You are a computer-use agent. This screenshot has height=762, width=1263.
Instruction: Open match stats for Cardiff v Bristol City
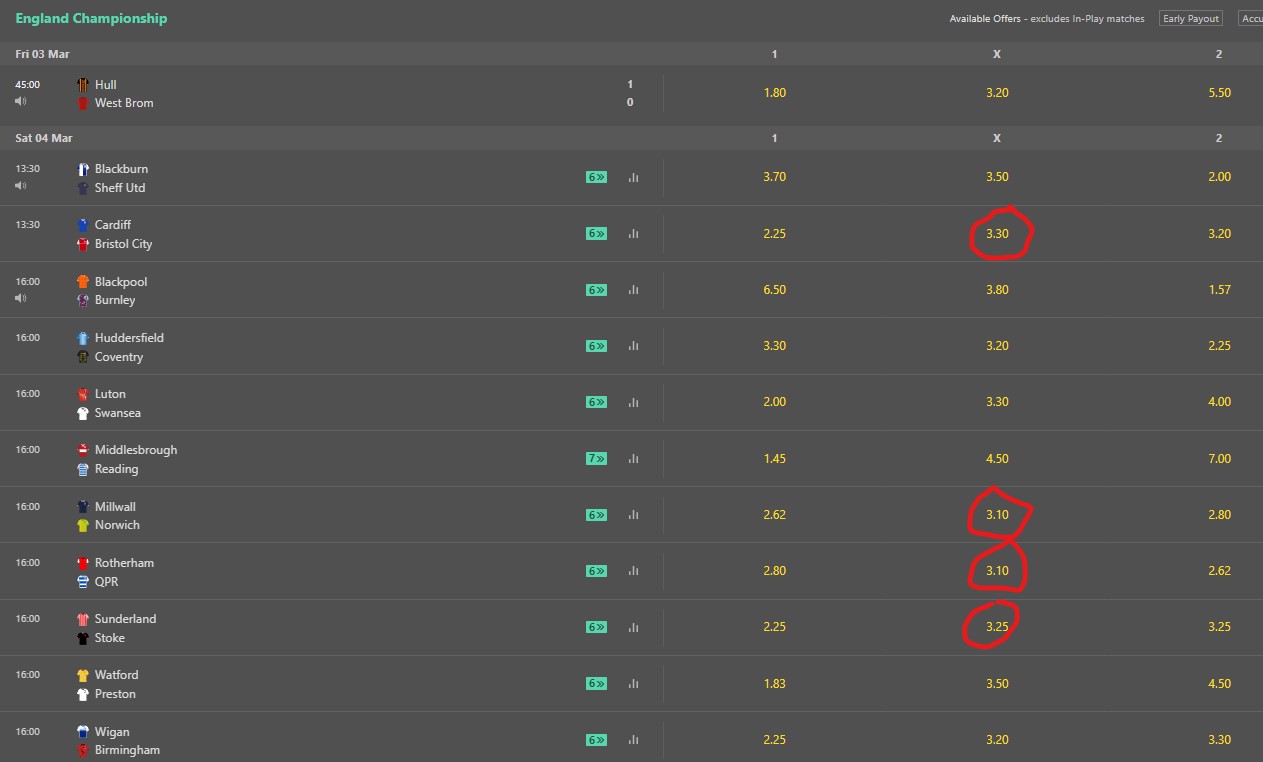[x=633, y=234]
